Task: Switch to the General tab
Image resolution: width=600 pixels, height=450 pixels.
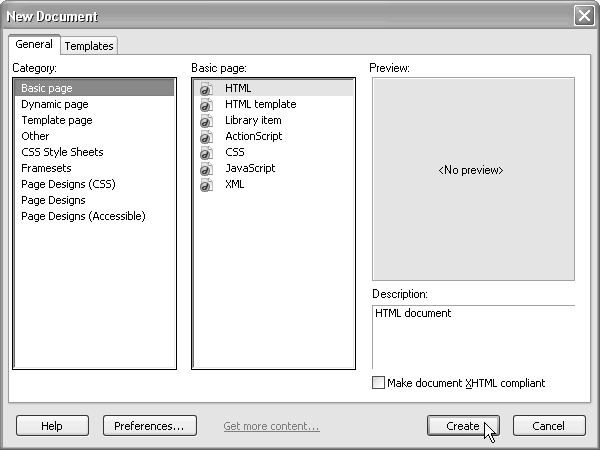Action: (34, 44)
